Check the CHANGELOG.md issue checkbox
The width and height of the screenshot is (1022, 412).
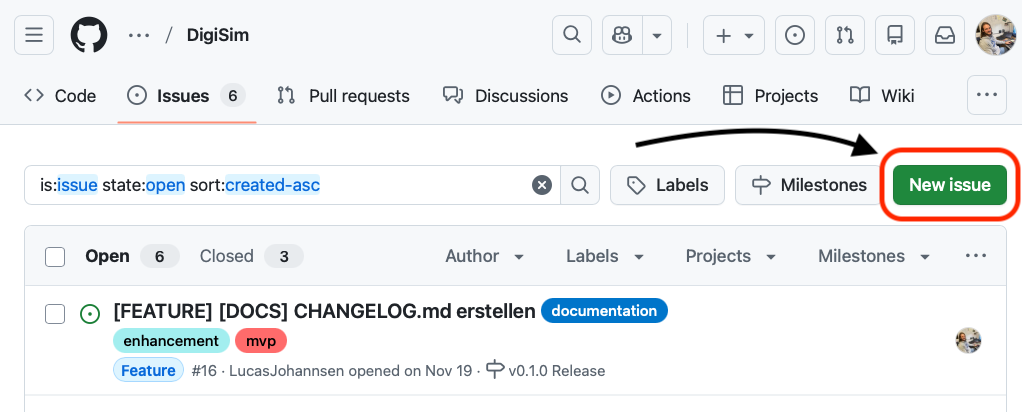coord(55,314)
